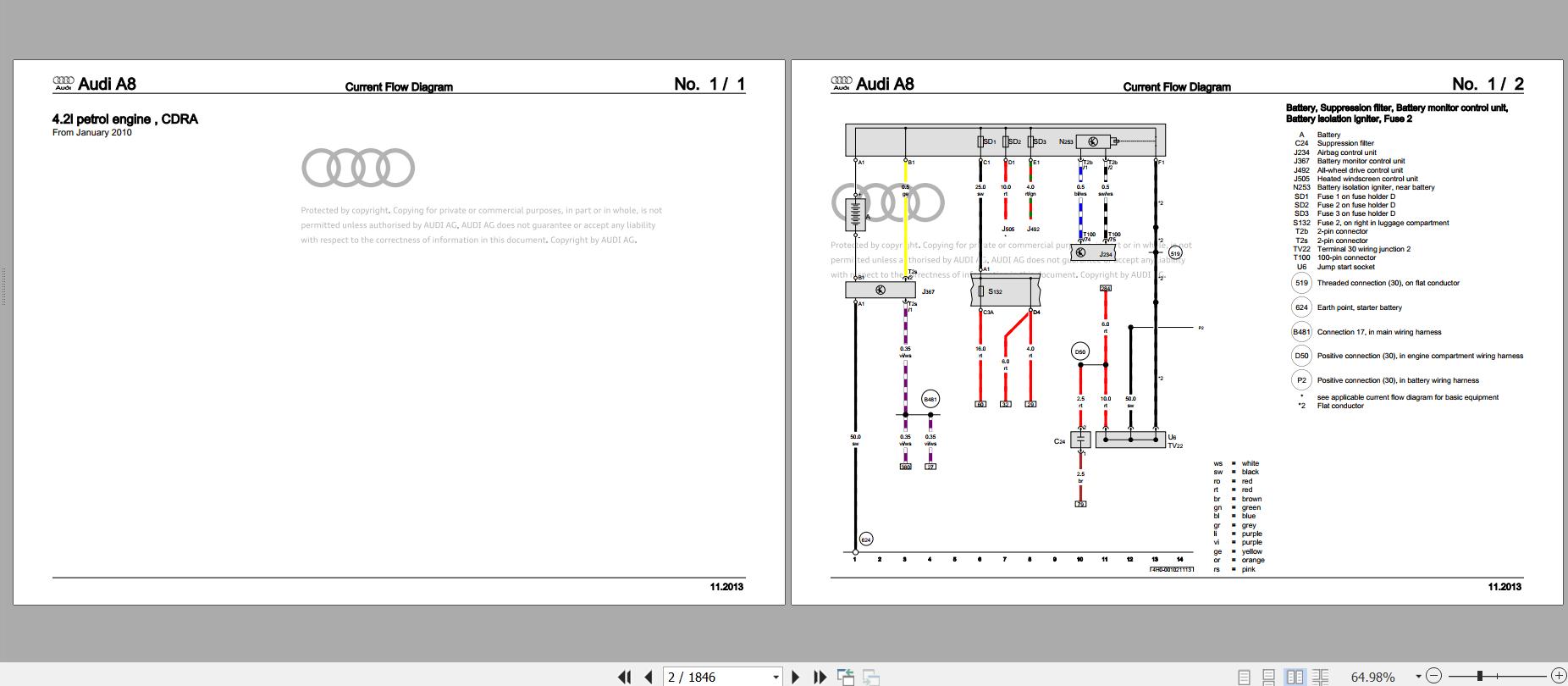Open the zoom percentage dropdown arrow
1568x686 pixels.
(1418, 676)
